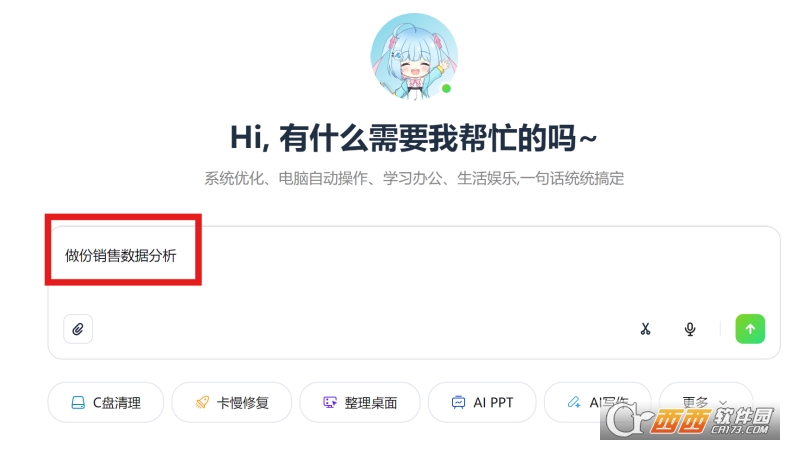Viewport: 800px width, 450px height.
Task: Click the disk icon beside C盘清理
Action: 78,403
